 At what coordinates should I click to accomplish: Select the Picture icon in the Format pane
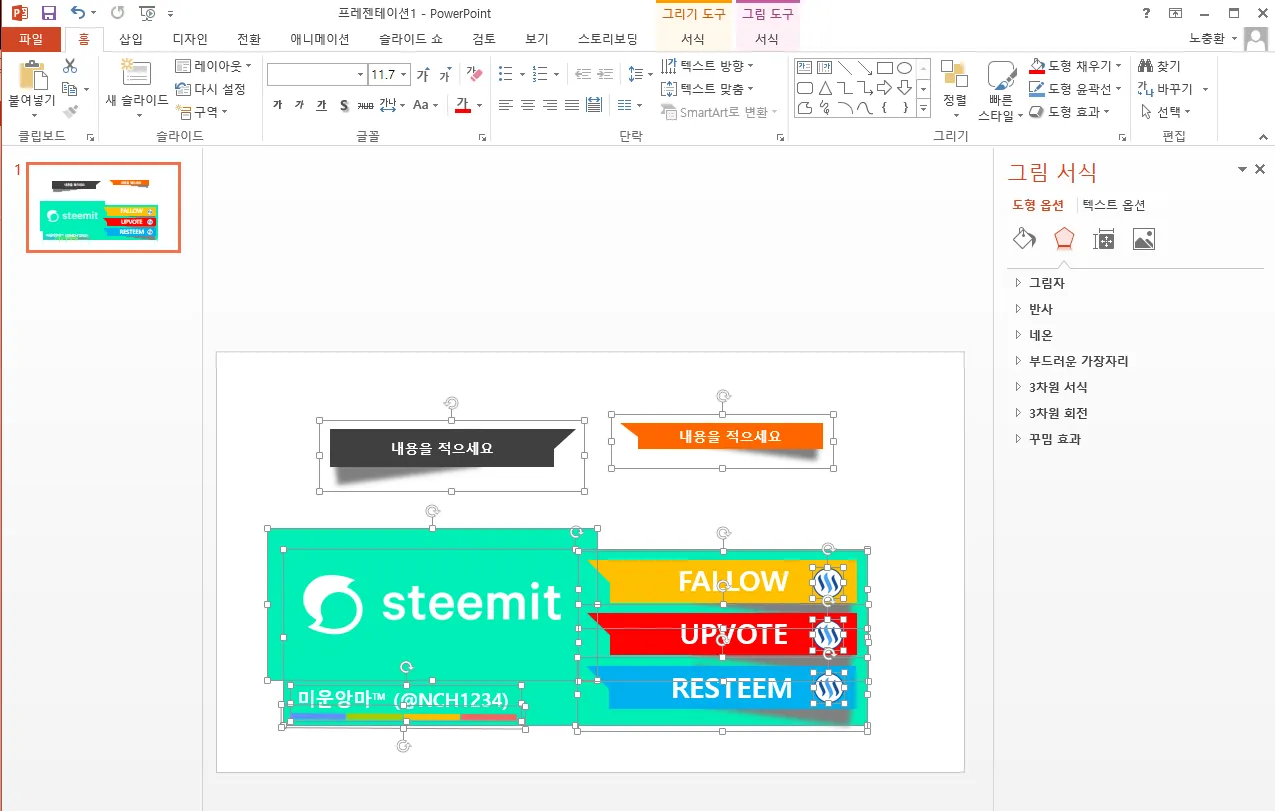coord(1143,238)
